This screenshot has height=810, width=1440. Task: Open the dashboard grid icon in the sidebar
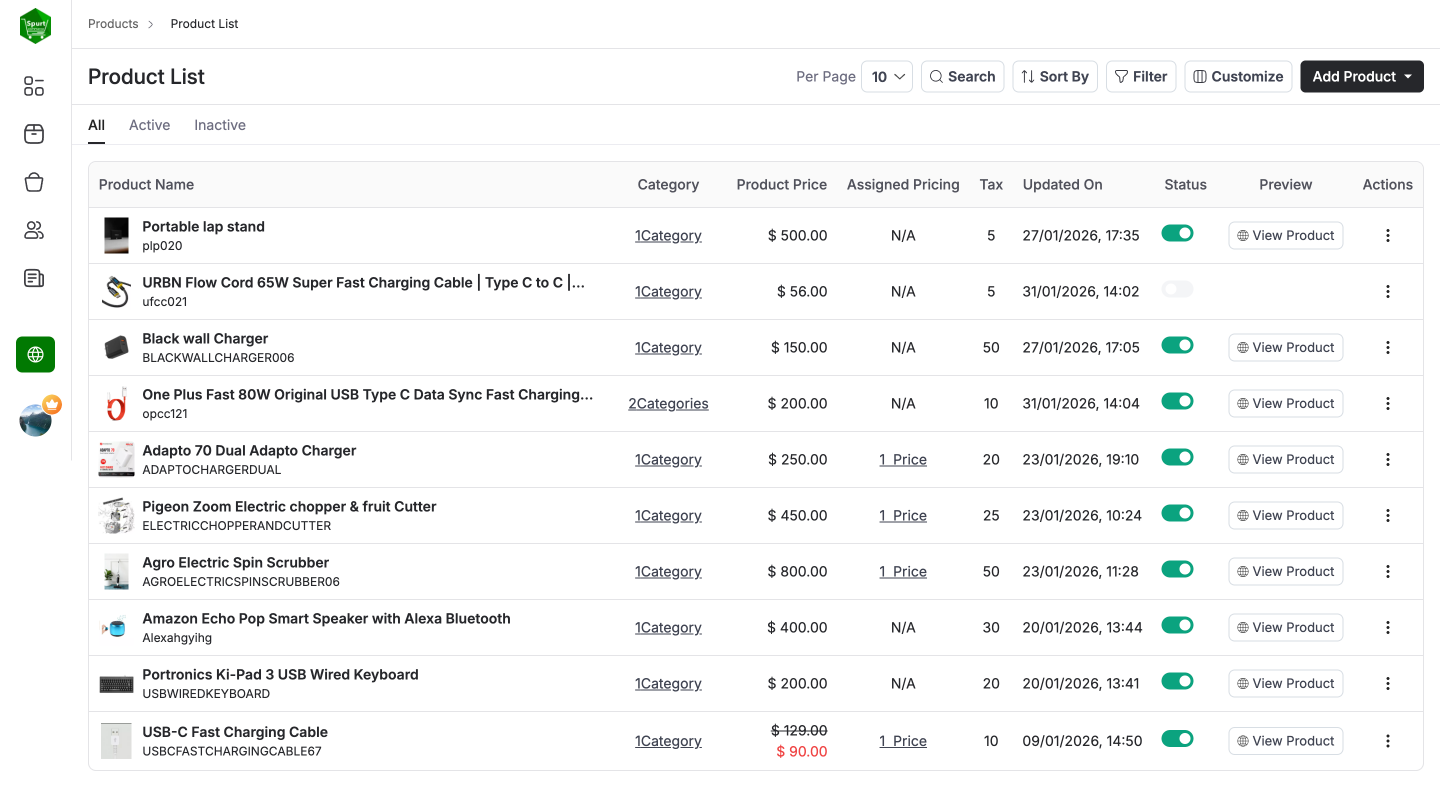tap(33, 86)
